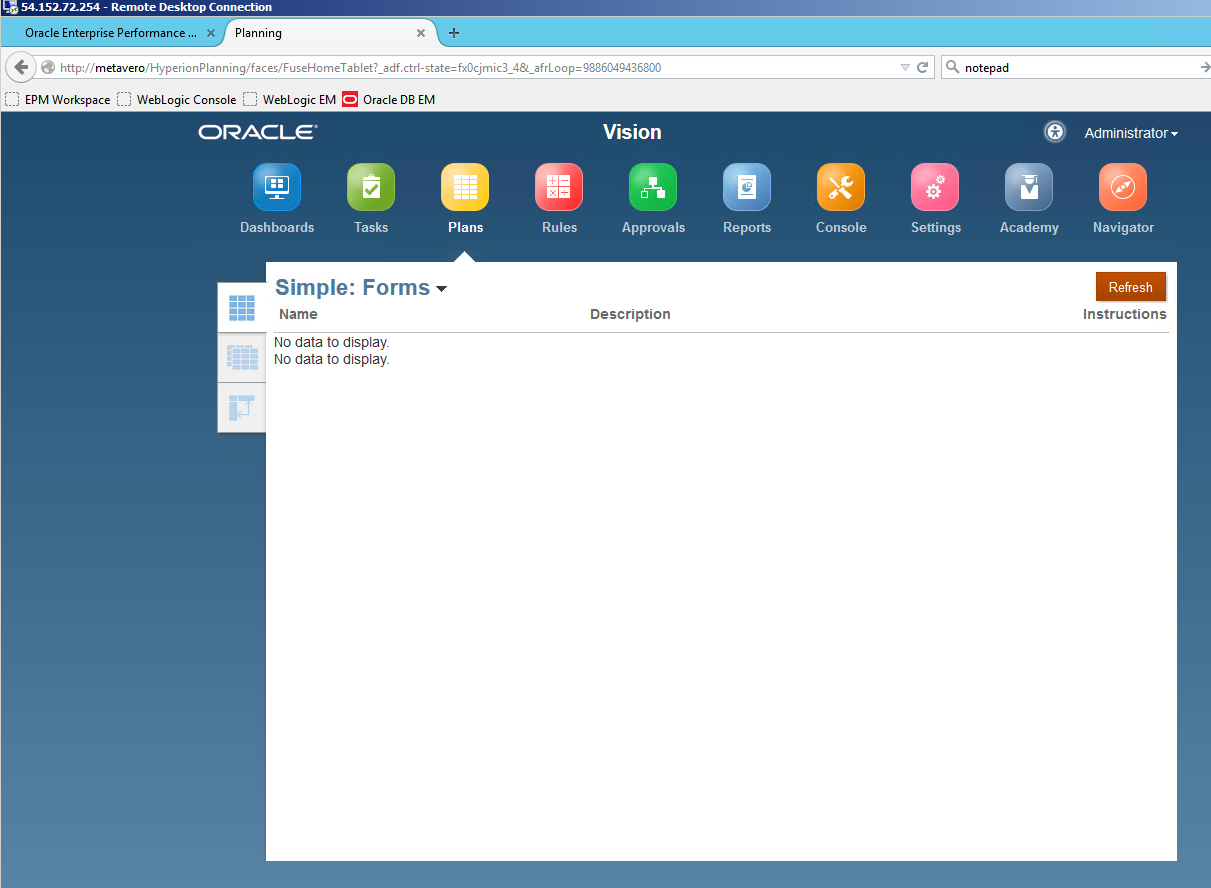Click the Dashboards label text
Screen dimensions: 1211x888
coord(277,227)
